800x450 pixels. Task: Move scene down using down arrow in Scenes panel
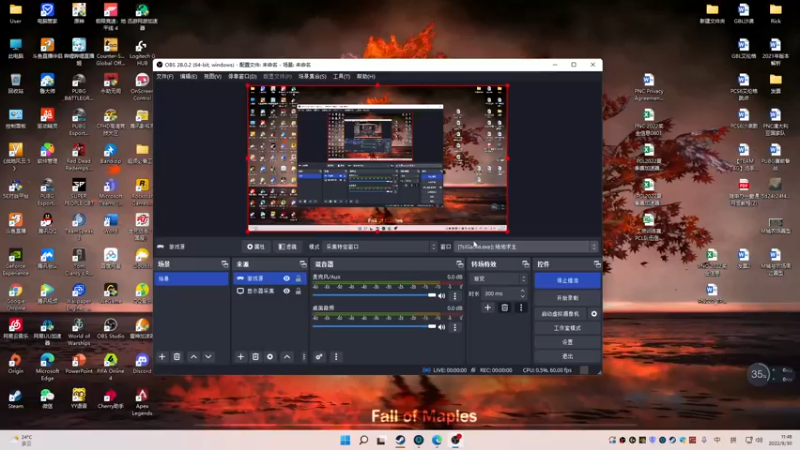tap(208, 357)
